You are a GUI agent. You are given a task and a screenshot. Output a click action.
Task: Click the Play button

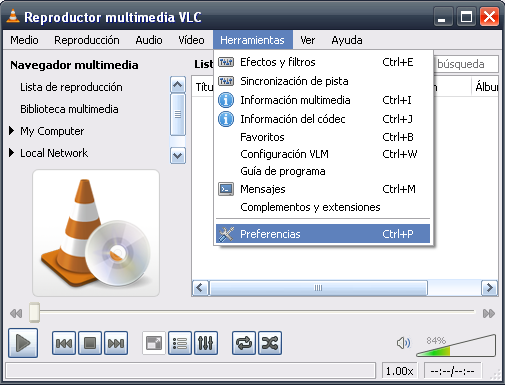23,343
